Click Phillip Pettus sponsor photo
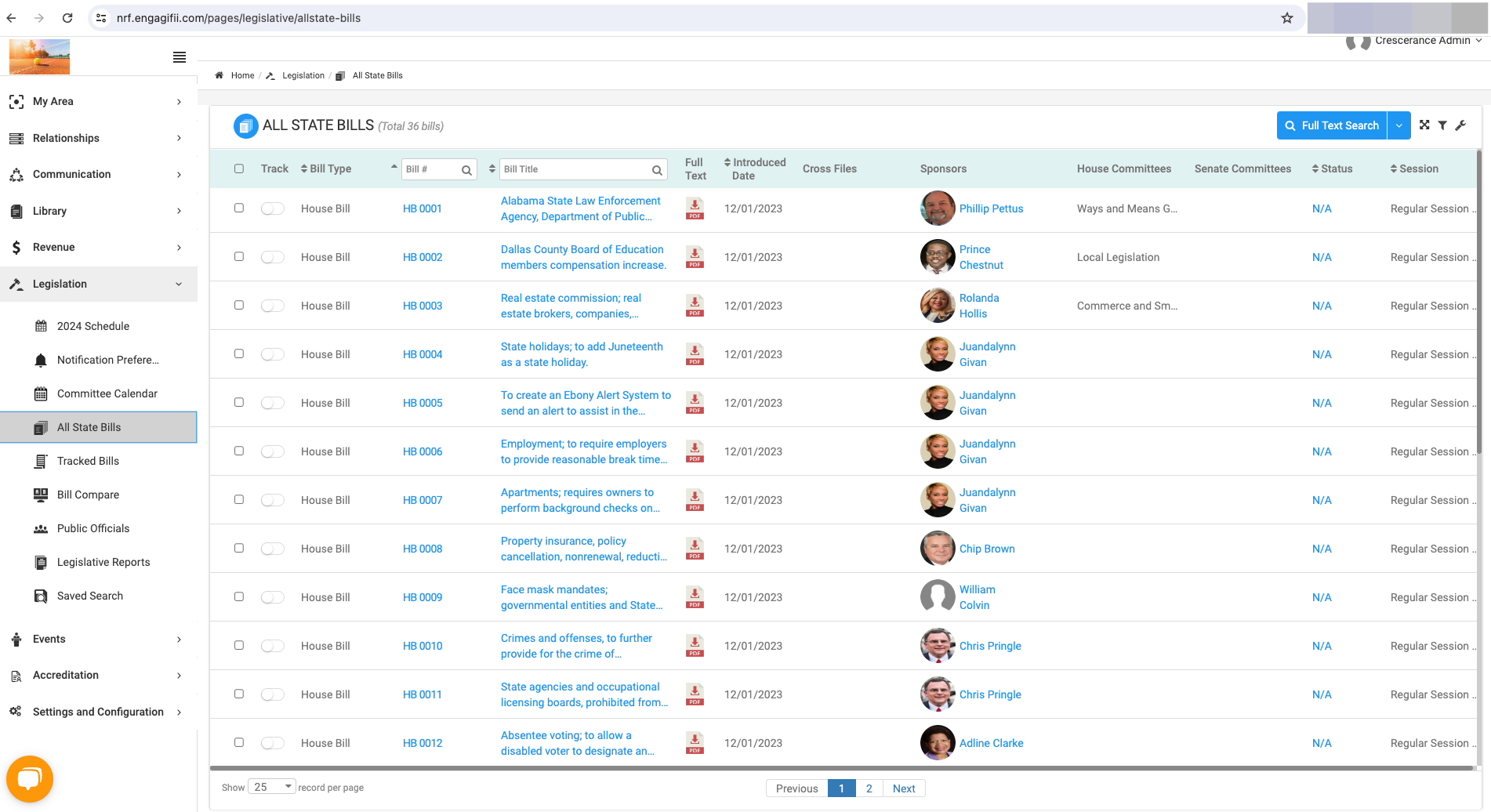This screenshot has height=812, width=1491. tap(938, 208)
